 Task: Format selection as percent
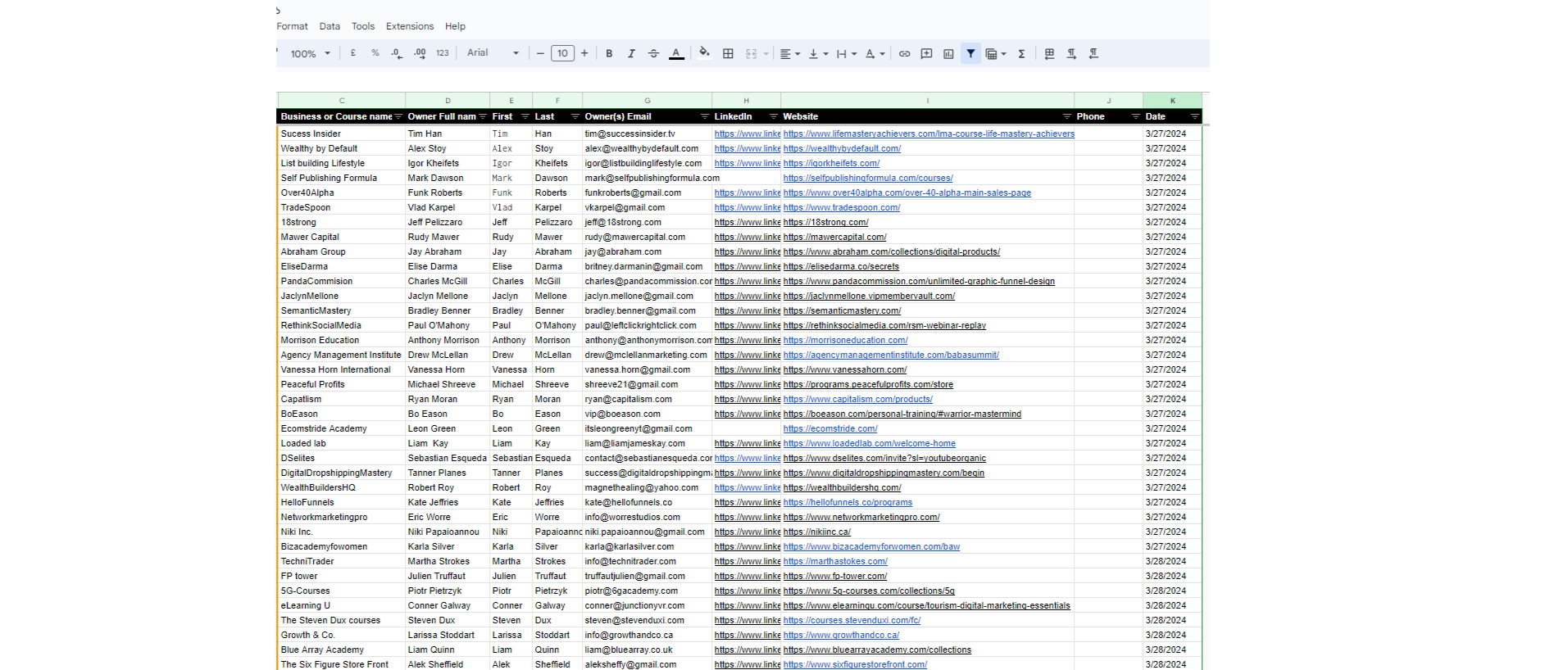point(375,53)
